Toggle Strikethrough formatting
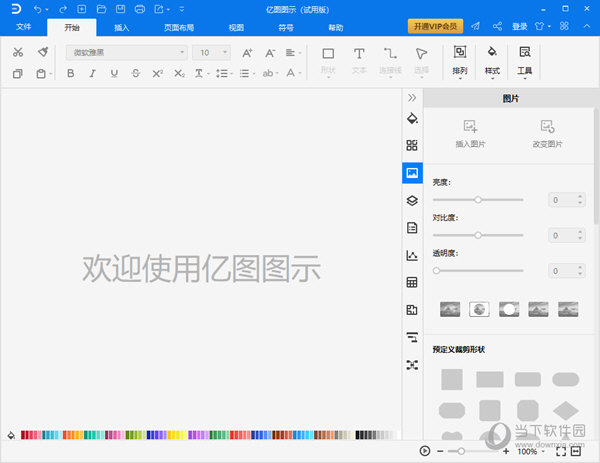600x463 pixels. tap(135, 73)
